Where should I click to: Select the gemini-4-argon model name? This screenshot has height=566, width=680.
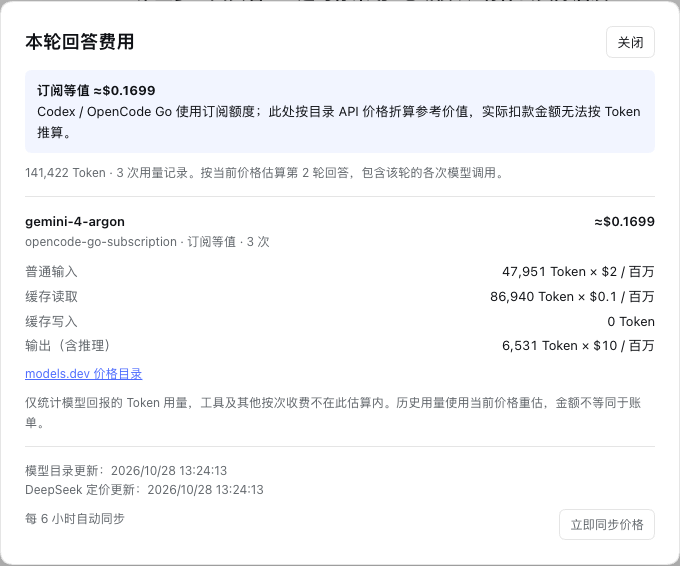(75, 222)
